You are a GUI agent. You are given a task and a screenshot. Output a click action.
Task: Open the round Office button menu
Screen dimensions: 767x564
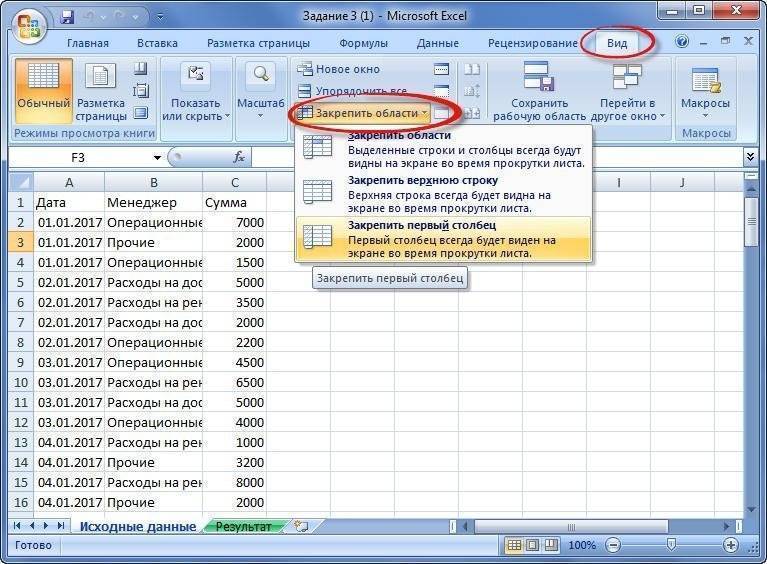point(28,26)
